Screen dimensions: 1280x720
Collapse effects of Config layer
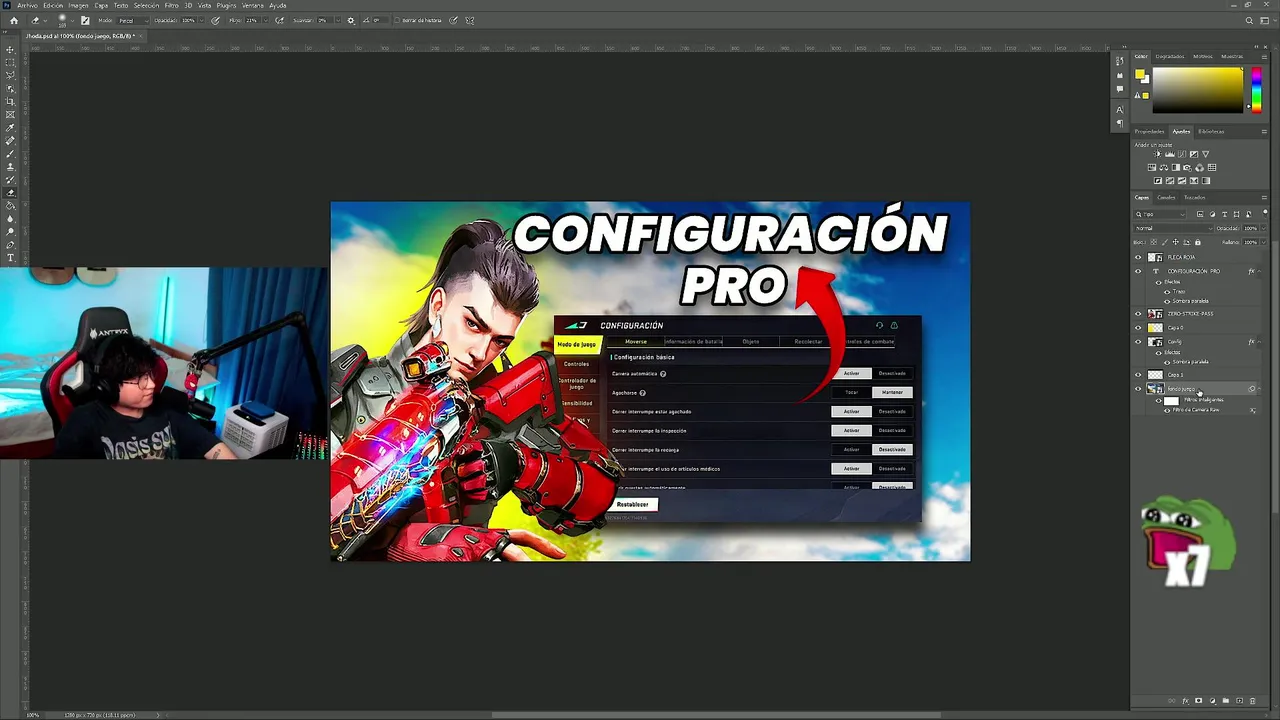click(x=1259, y=342)
